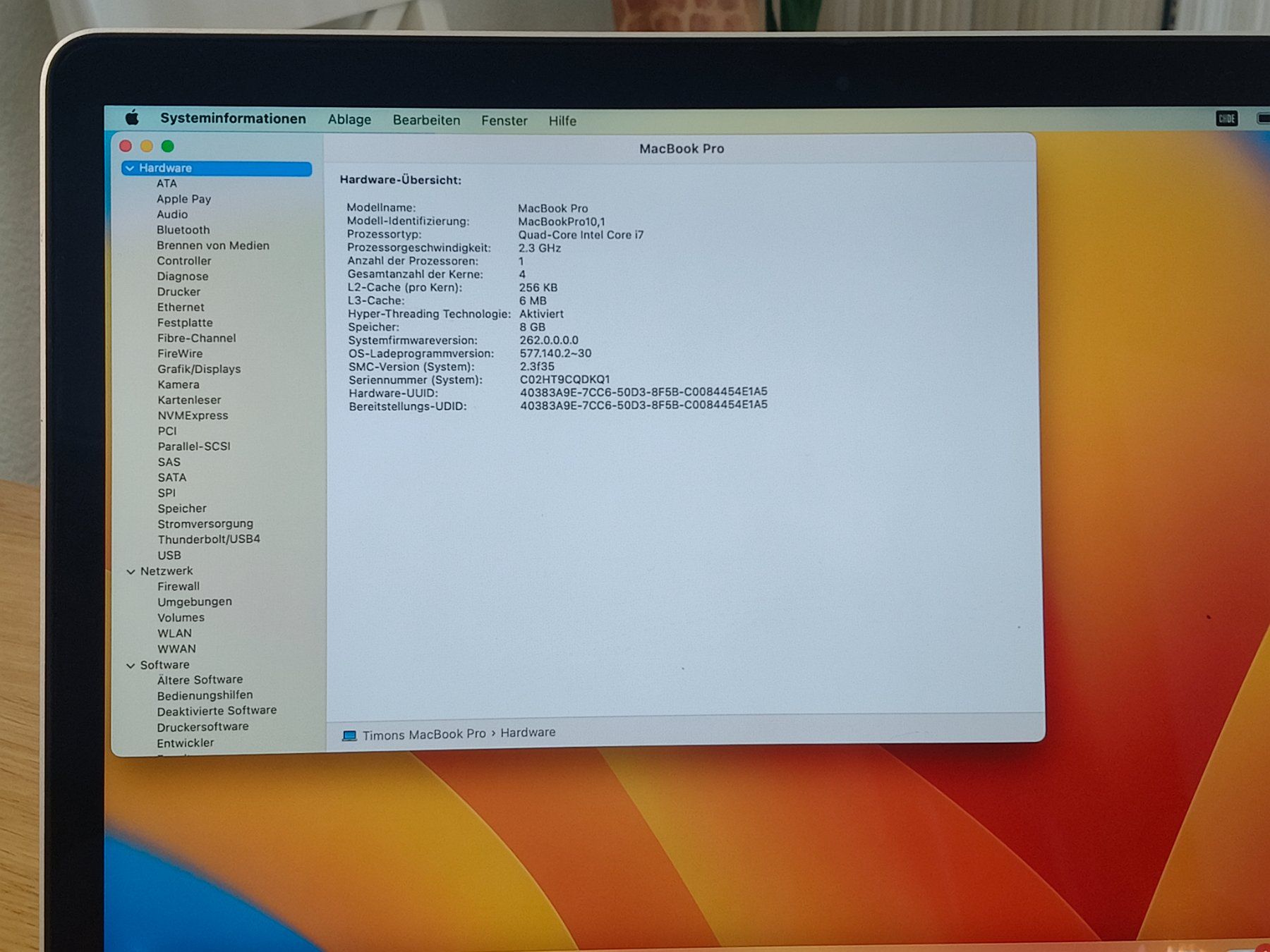Zoom window with the green button
This screenshot has width=1270, height=952.
[x=167, y=146]
